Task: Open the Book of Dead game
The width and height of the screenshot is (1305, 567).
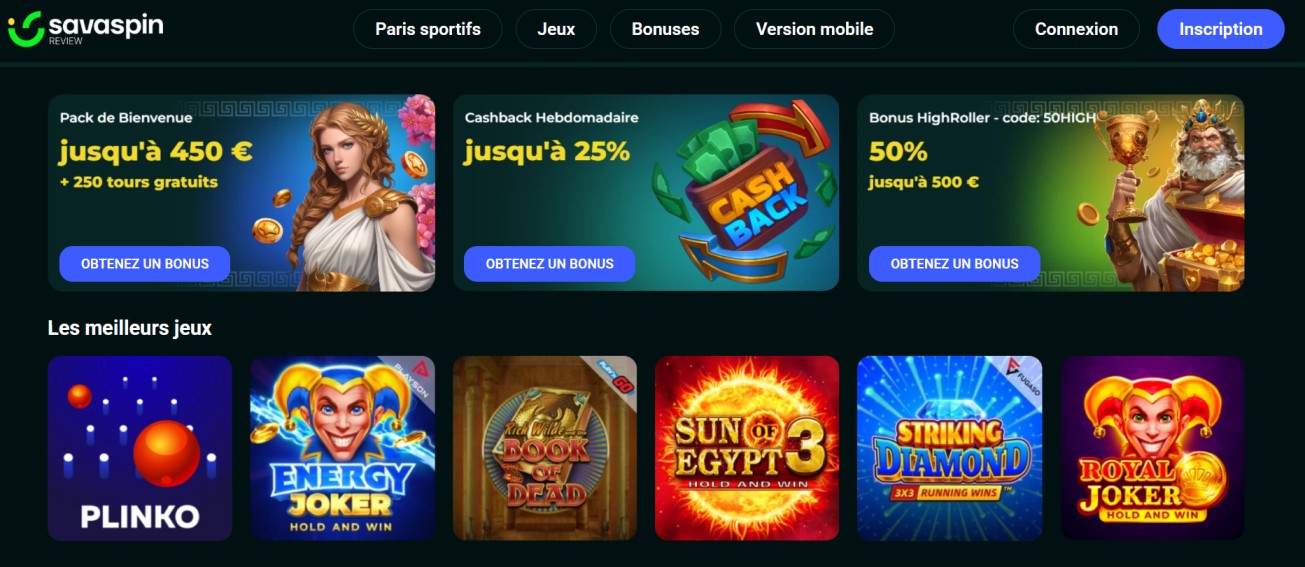Action: point(545,448)
